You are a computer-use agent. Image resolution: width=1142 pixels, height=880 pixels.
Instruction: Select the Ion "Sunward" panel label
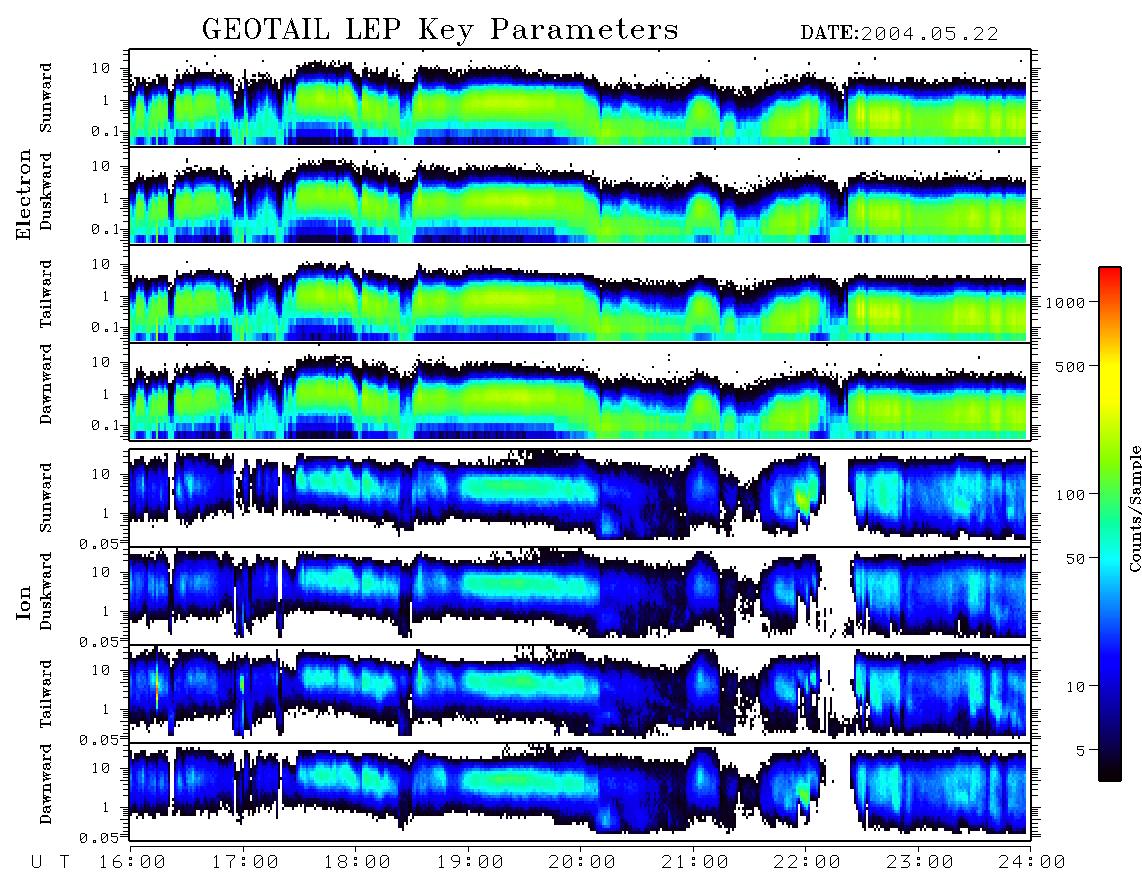tap(46, 498)
